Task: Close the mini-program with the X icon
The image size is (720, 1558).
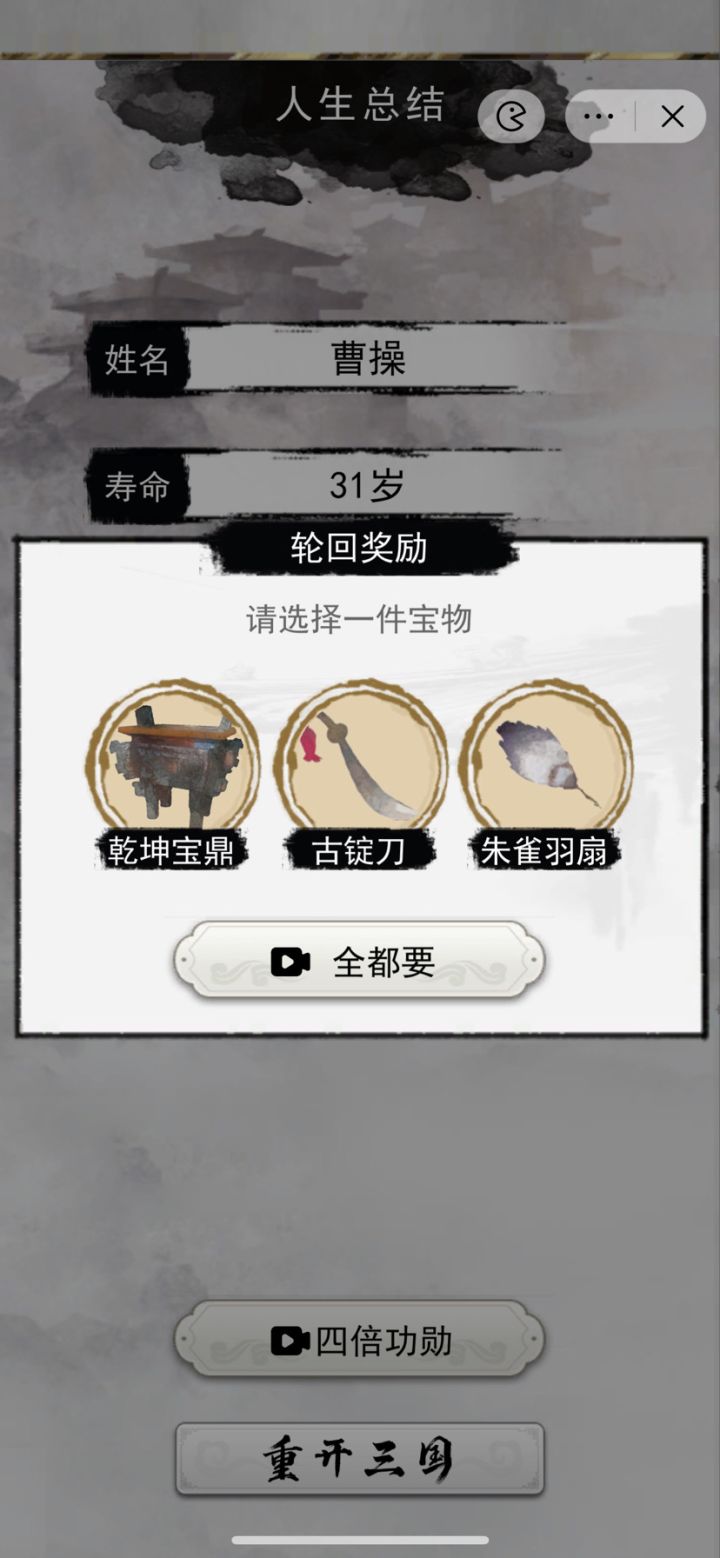Action: [672, 117]
